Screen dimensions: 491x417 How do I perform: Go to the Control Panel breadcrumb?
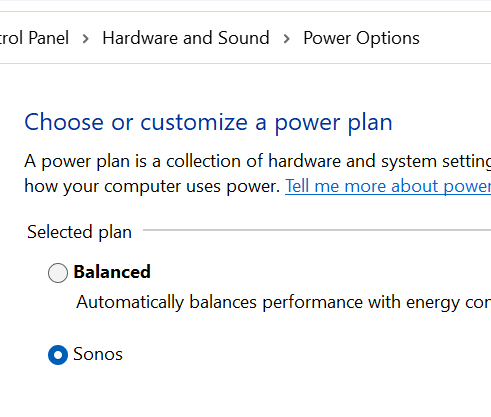tap(34, 38)
